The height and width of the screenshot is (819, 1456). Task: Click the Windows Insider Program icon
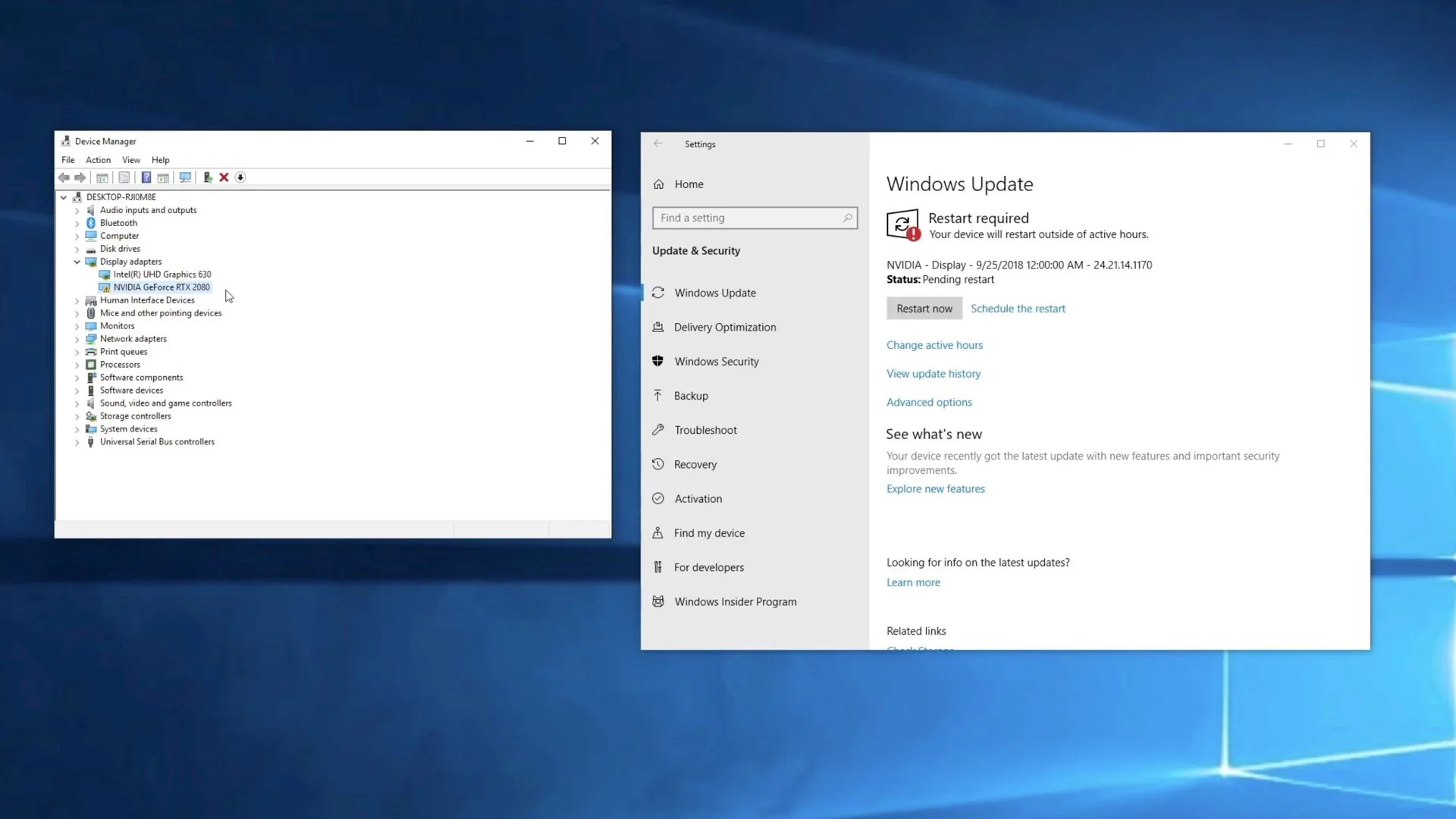[658, 601]
